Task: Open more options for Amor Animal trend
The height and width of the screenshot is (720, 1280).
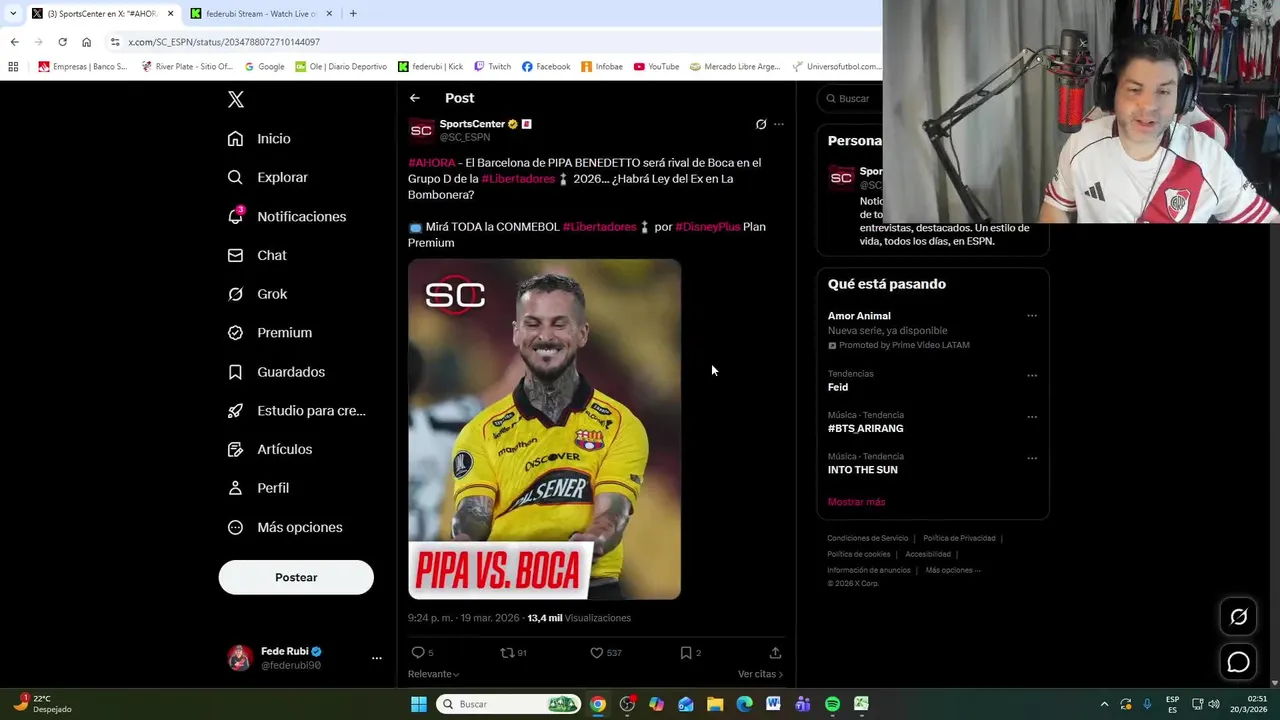Action: 1032,316
